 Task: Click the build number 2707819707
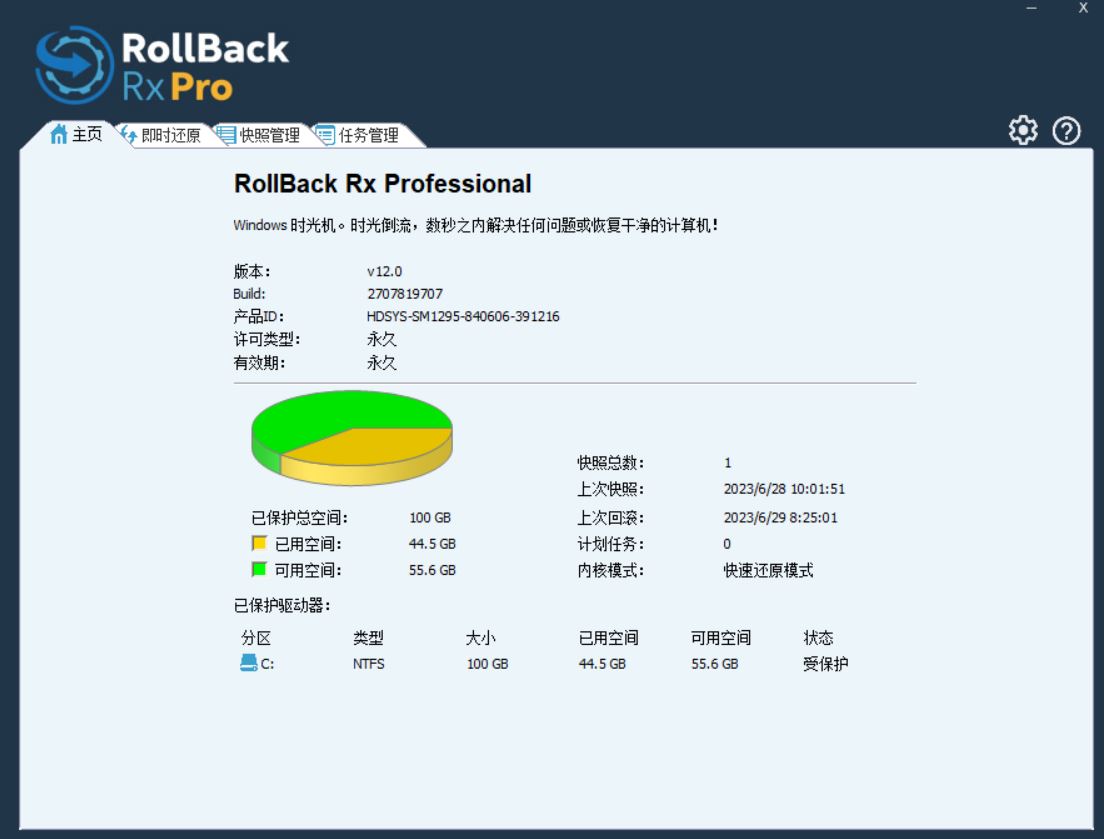click(x=405, y=294)
